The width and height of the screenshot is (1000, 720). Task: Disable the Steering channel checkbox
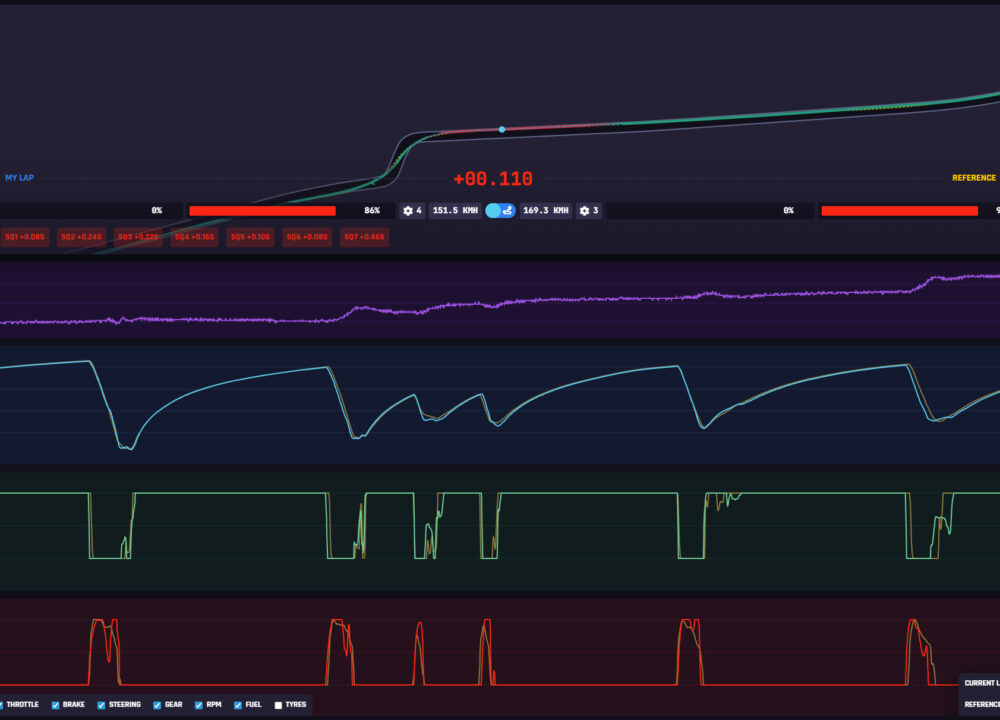tap(101, 705)
